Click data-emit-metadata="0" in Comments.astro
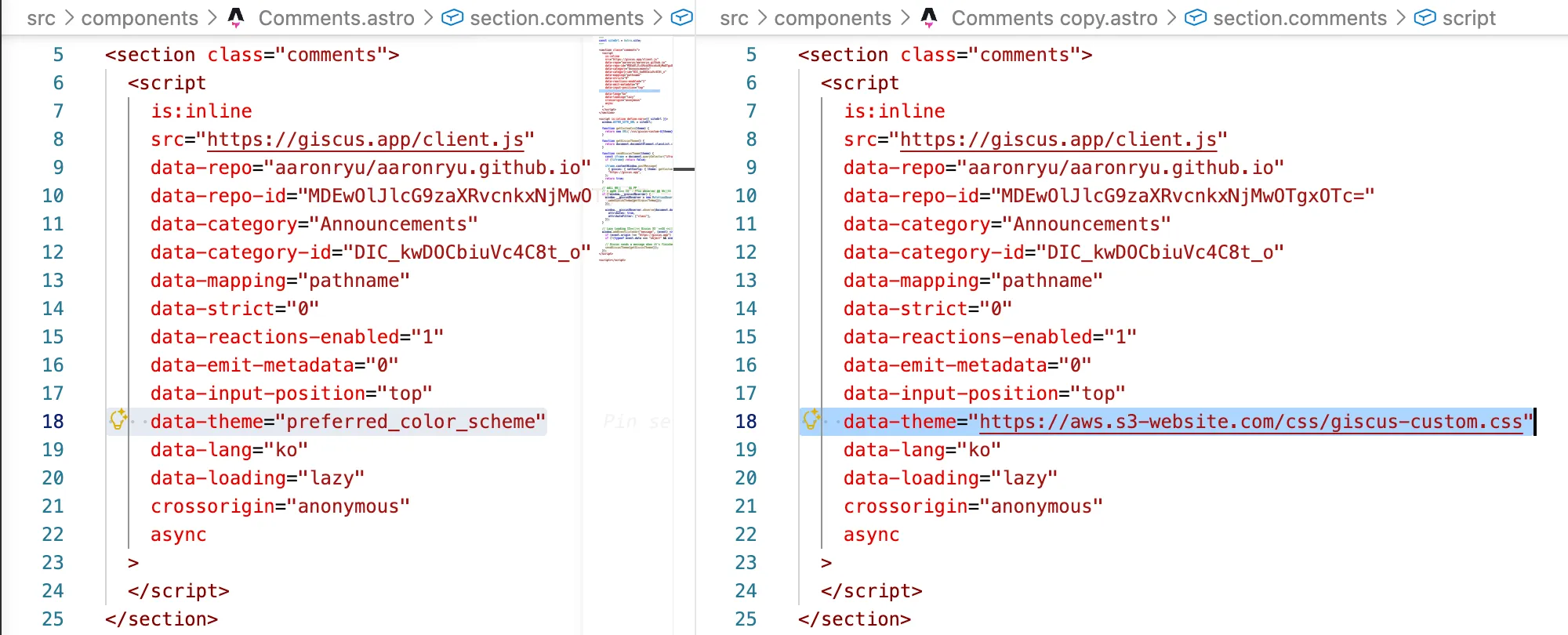The image size is (1568, 635). click(274, 365)
